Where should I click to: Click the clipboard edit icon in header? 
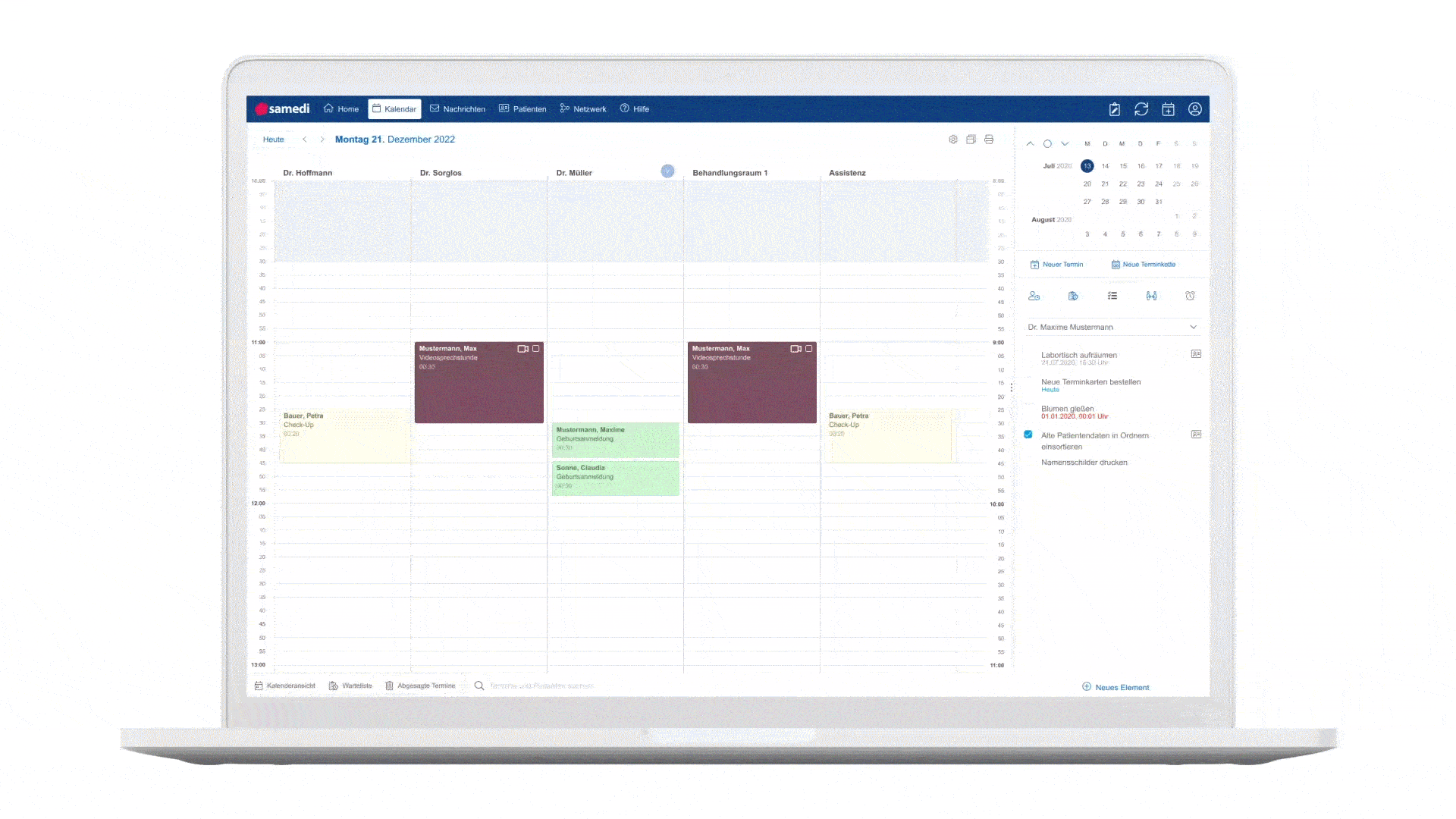(x=1115, y=109)
